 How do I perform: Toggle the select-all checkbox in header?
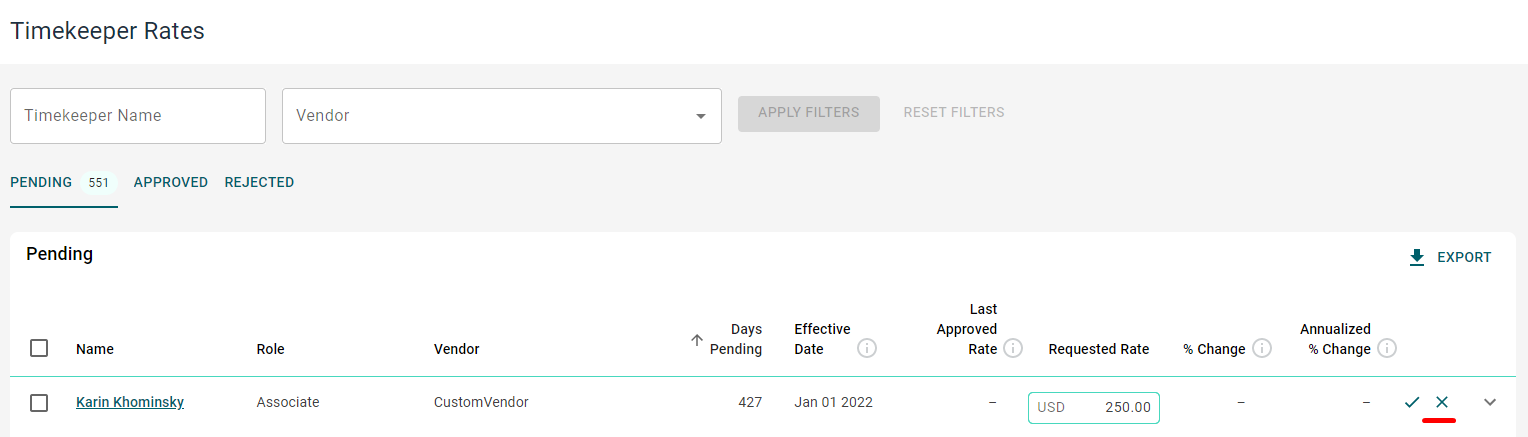tap(39, 348)
